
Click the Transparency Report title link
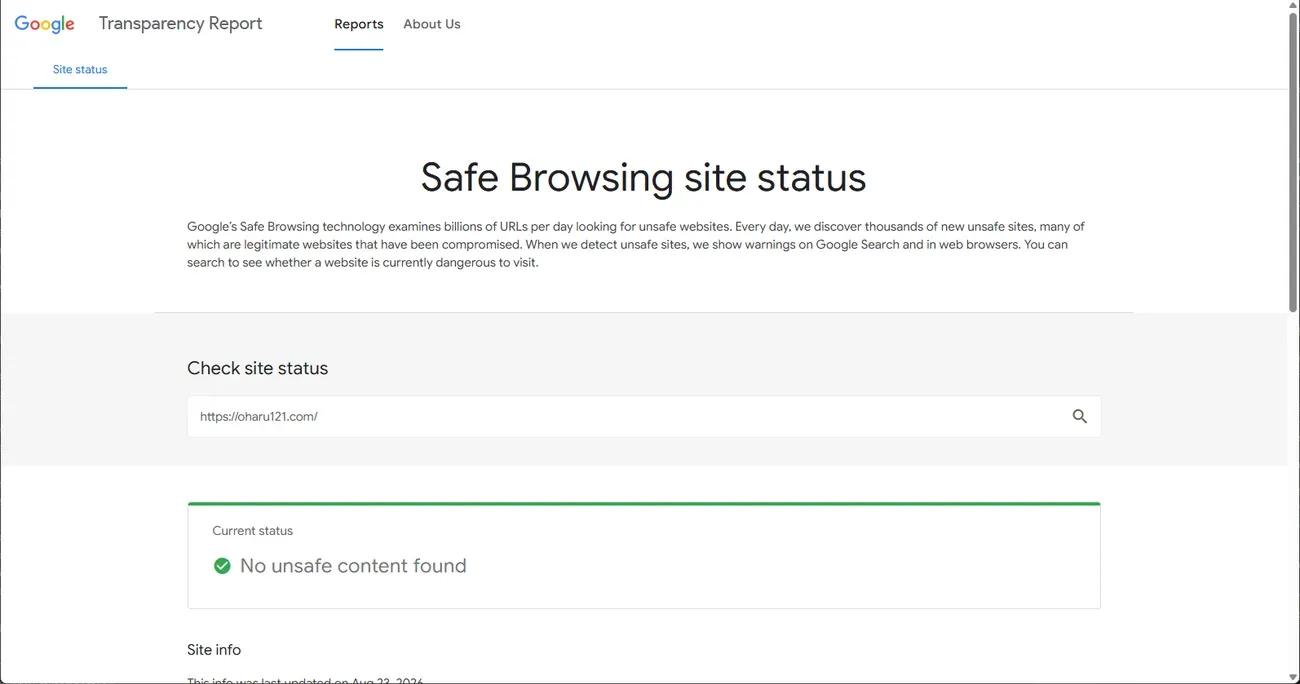181,24
